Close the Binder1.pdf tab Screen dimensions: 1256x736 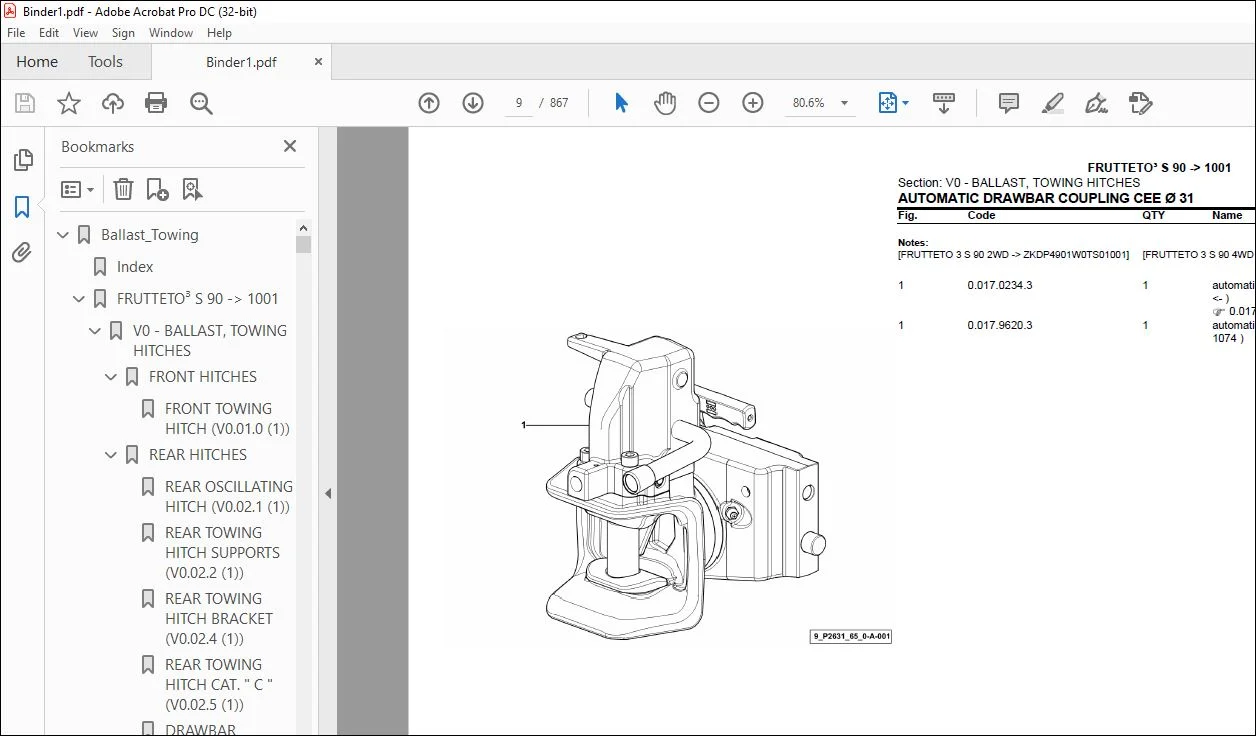pyautogui.click(x=319, y=61)
